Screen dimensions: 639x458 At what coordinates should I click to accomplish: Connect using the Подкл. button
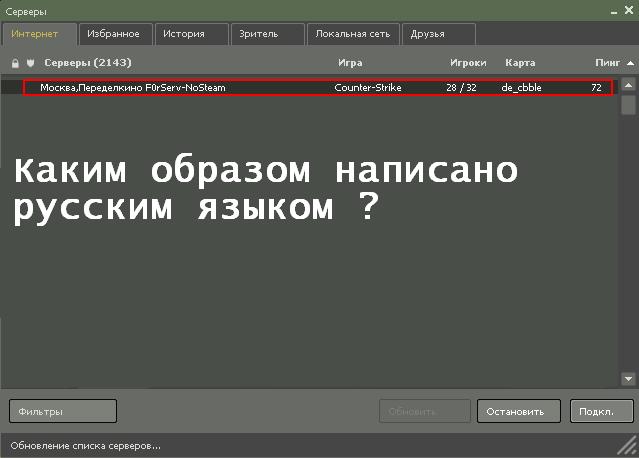click(x=602, y=411)
